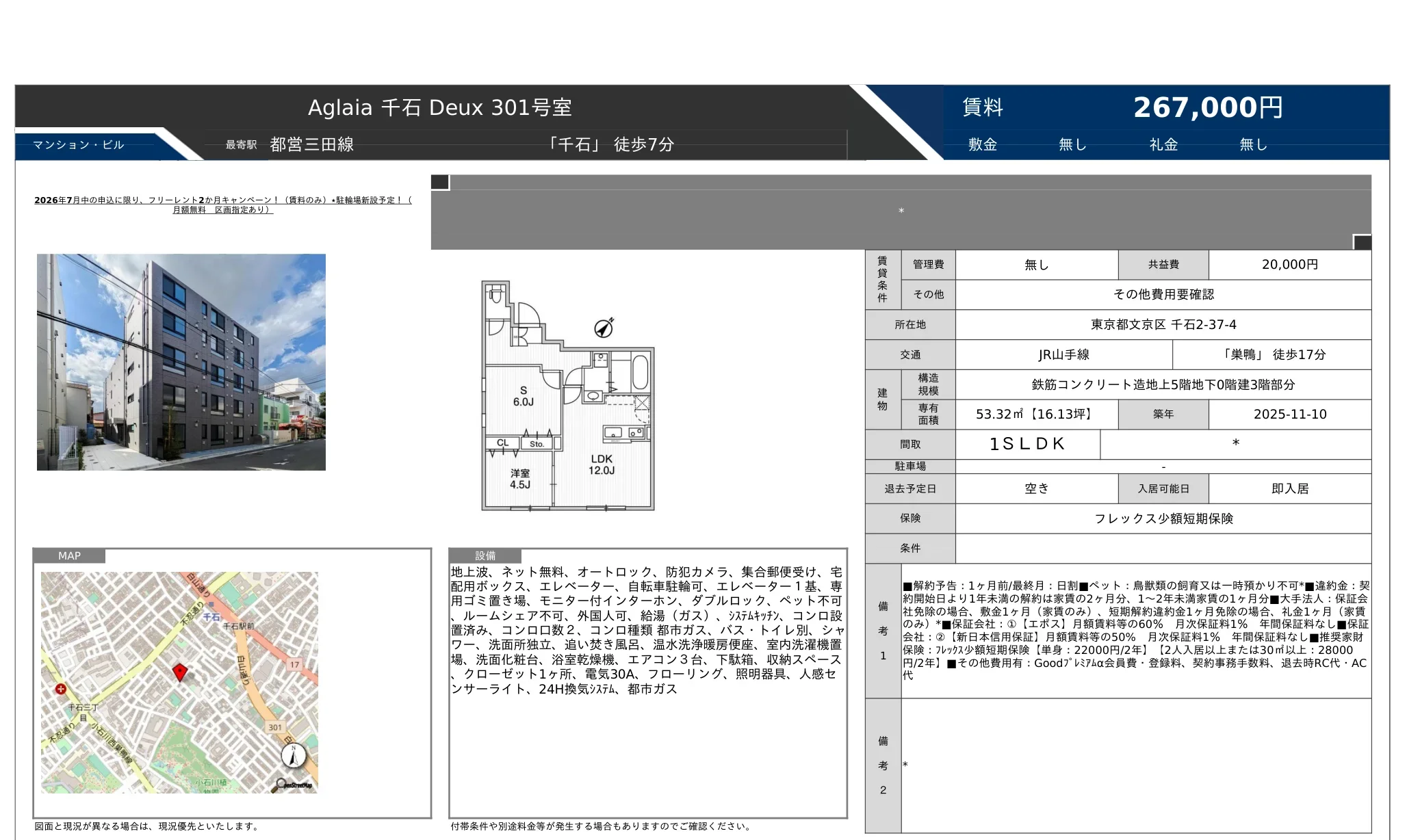Image resolution: width=1407 pixels, height=840 pixels.
Task: Click the 共益費 label cell
Action: [x=1163, y=265]
